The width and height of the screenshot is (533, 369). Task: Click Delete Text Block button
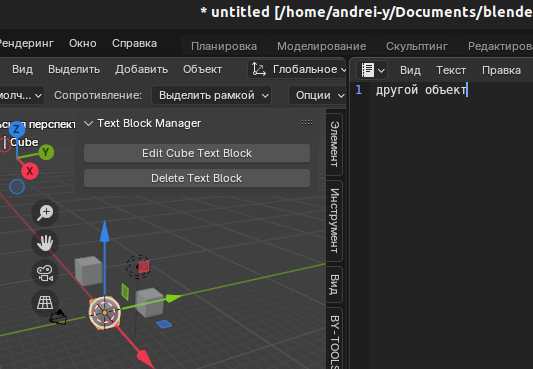(197, 178)
